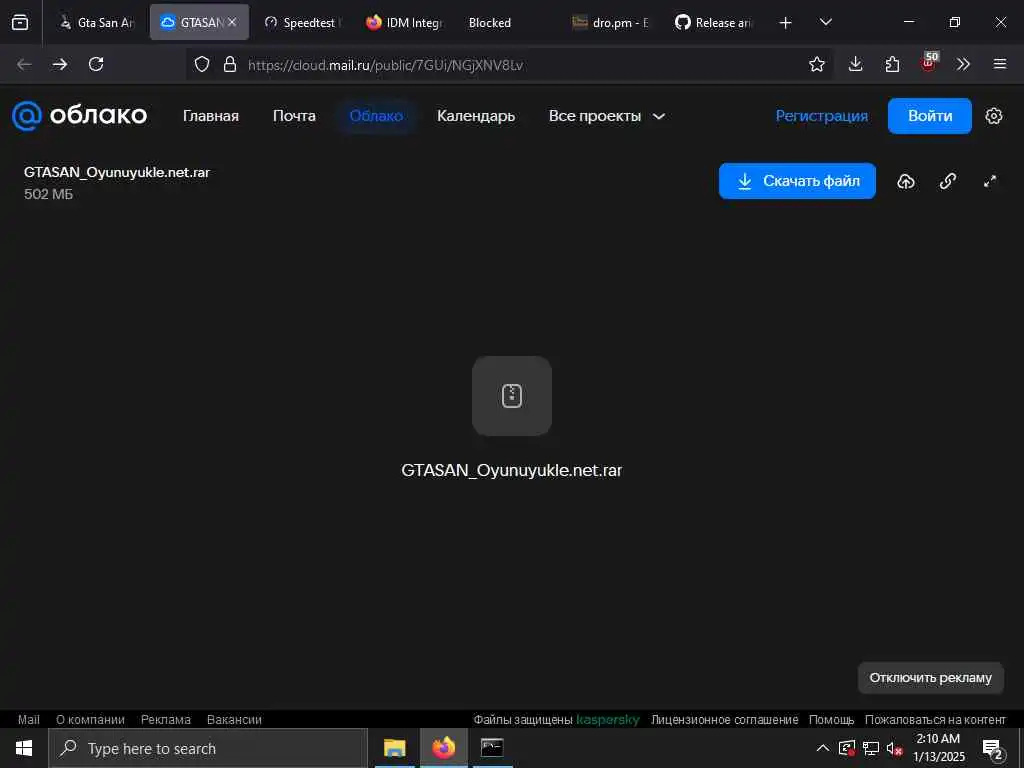Switch to IDM Integration tab
This screenshot has height=768, width=1024.
(404, 22)
